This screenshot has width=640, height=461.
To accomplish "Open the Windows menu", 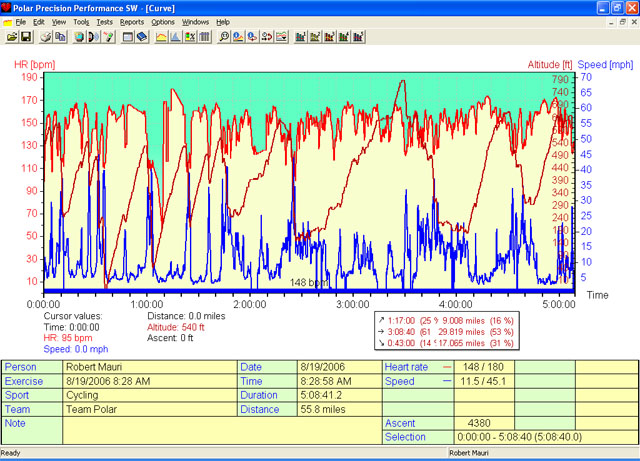I will [x=196, y=22].
